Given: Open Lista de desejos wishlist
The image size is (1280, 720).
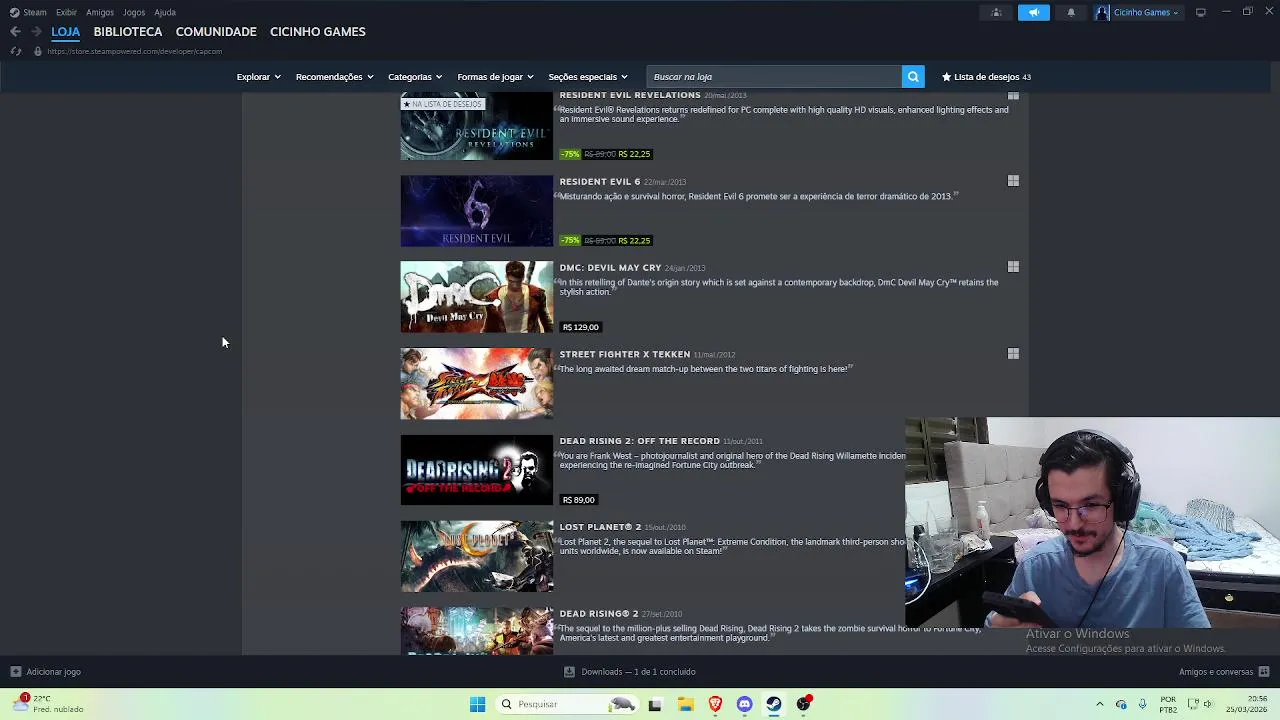Looking at the screenshot, I should click(x=986, y=77).
